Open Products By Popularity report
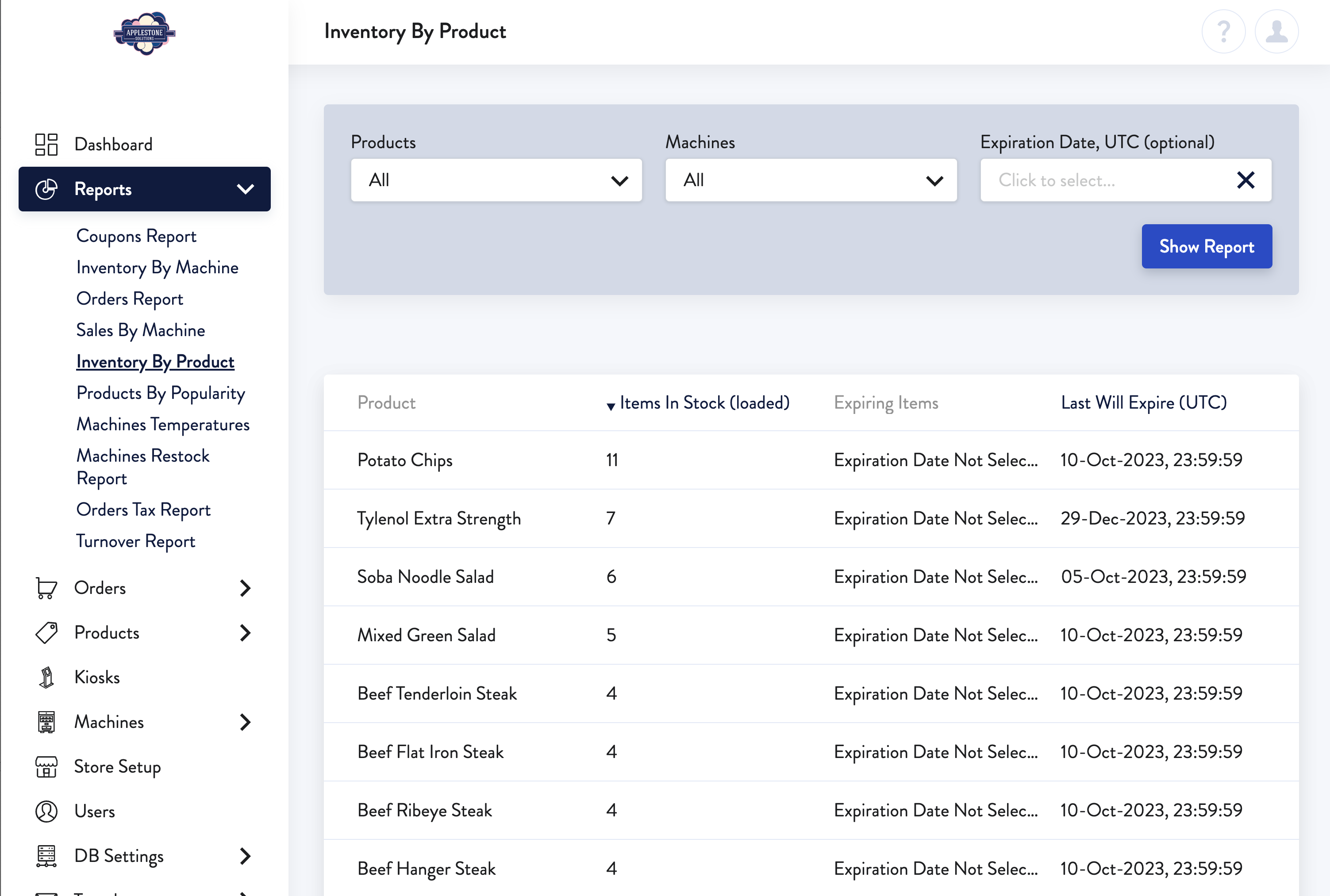The image size is (1330, 896). point(161,393)
